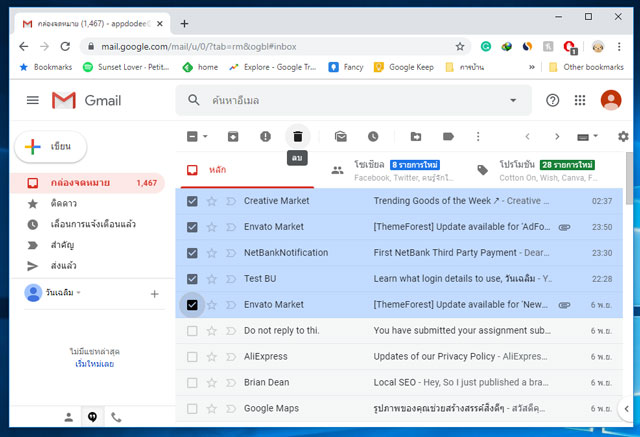Select the Brian Dean email checkbox
The image size is (640, 437).
click(x=192, y=383)
